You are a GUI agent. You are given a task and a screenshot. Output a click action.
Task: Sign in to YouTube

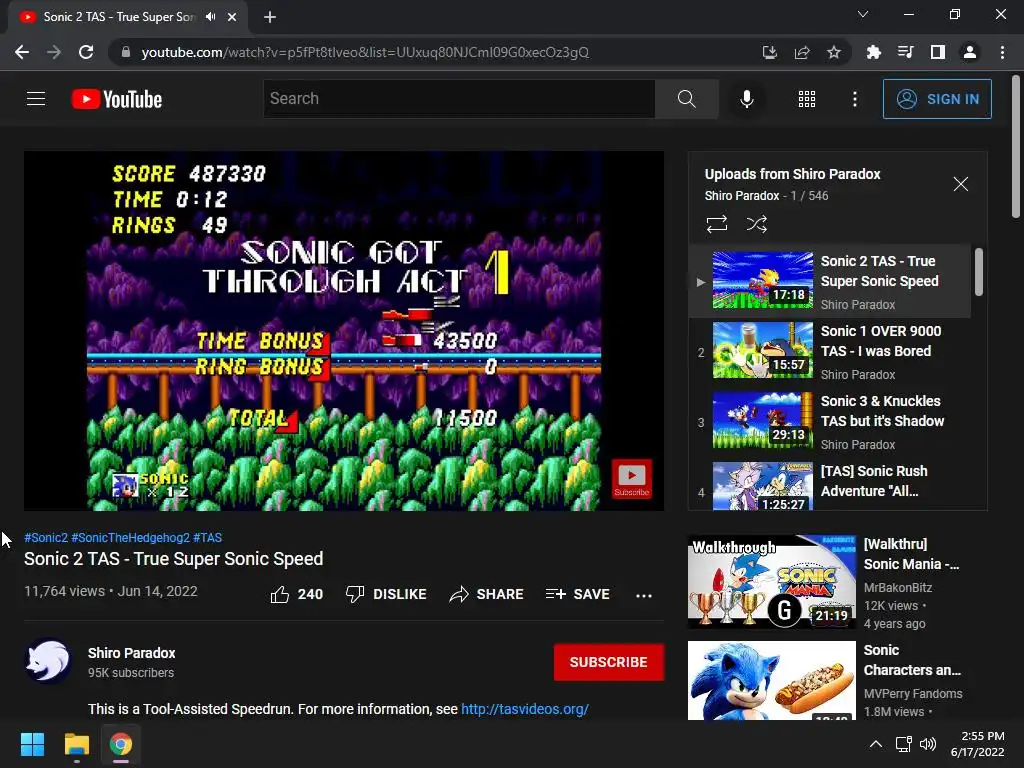click(937, 99)
